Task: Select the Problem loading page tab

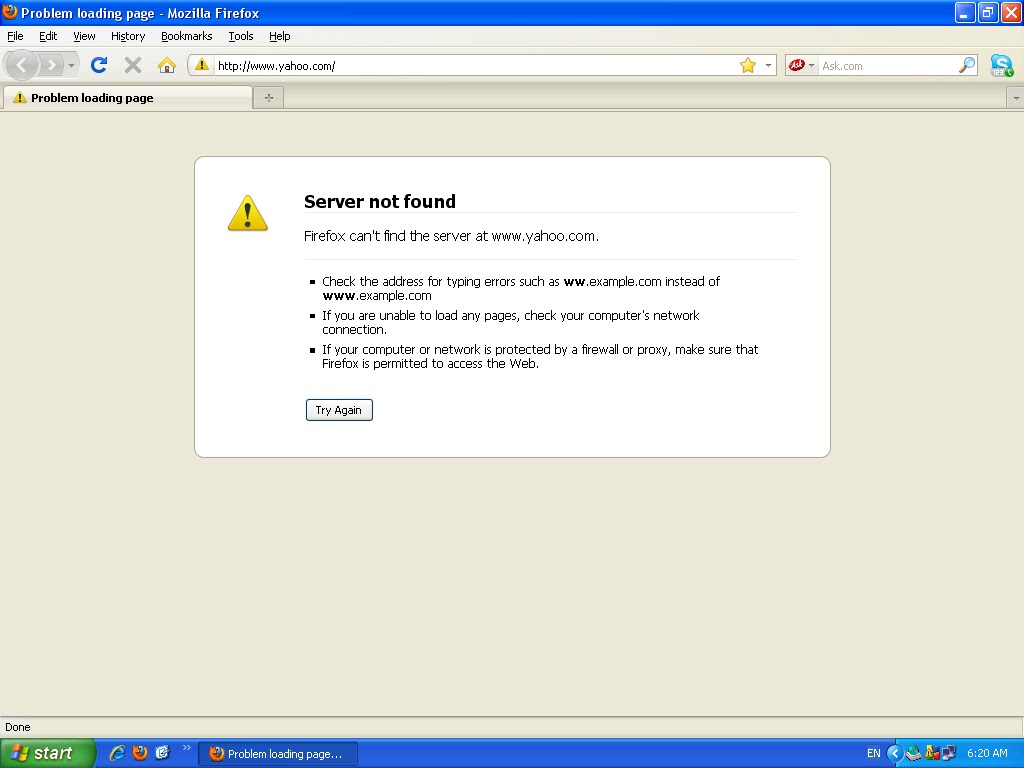Action: (127, 98)
